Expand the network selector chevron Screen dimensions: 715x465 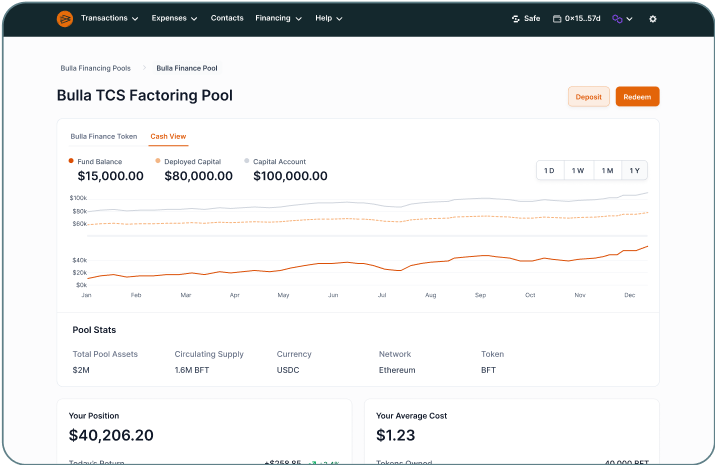(629, 19)
